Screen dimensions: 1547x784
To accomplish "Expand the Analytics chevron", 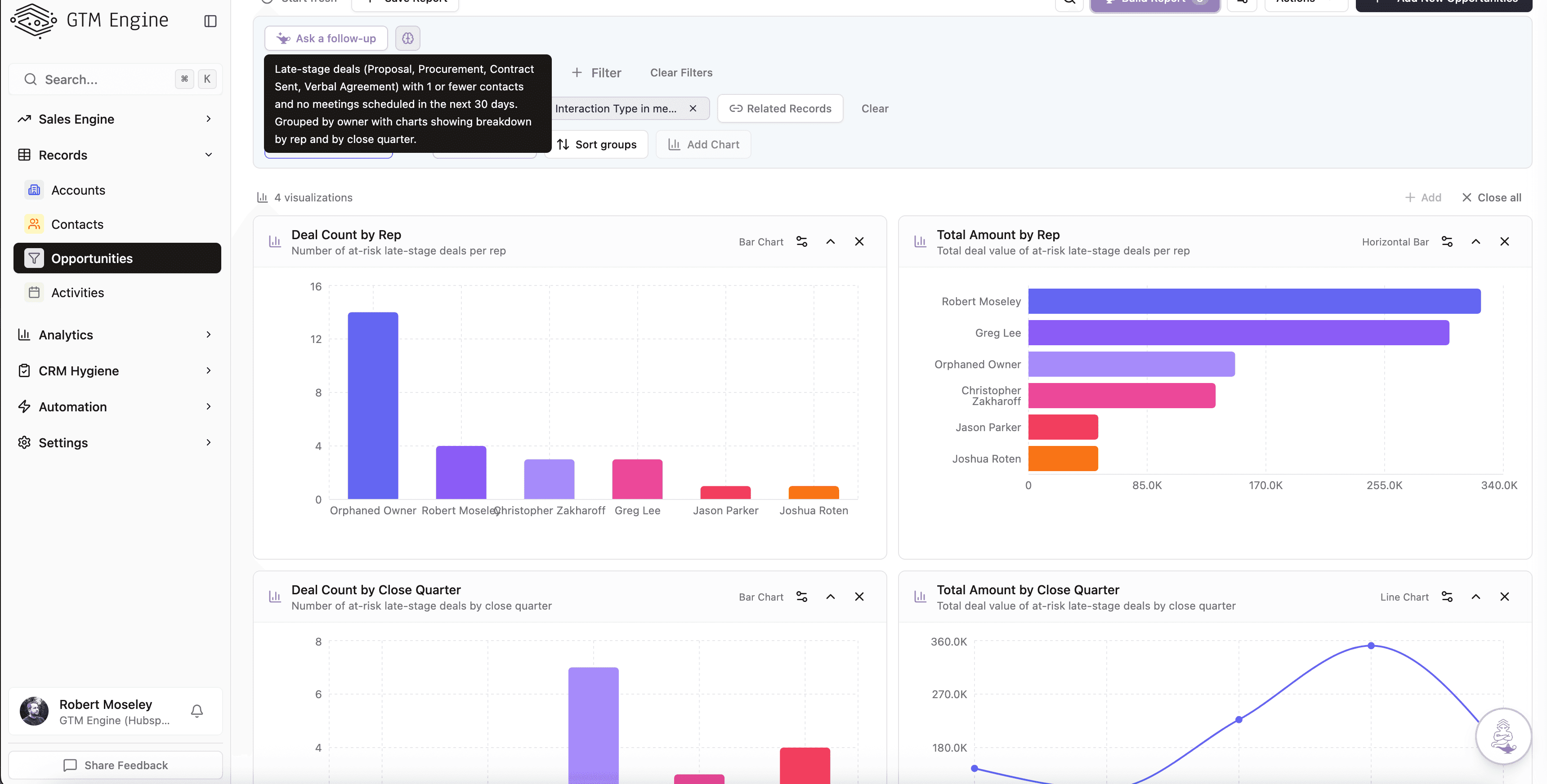I will click(208, 334).
